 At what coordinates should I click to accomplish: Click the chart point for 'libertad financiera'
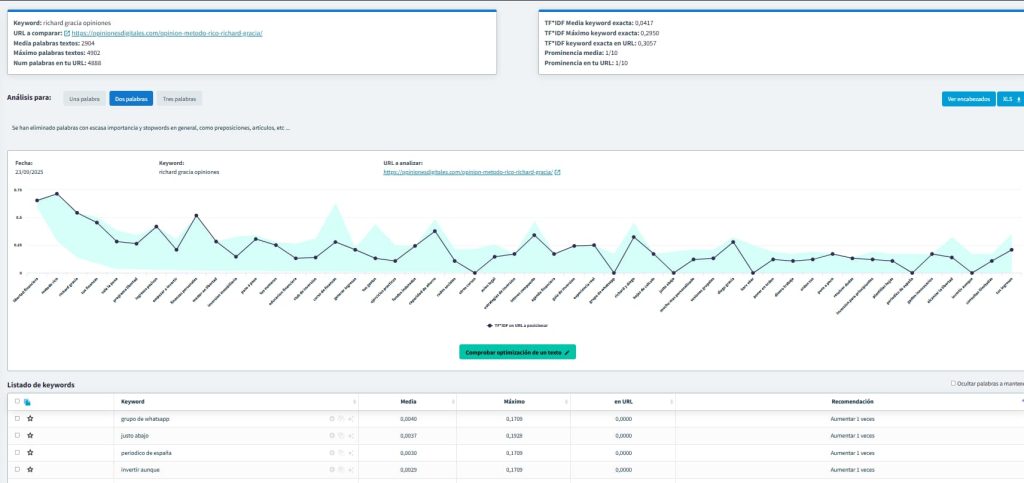[x=37, y=200]
